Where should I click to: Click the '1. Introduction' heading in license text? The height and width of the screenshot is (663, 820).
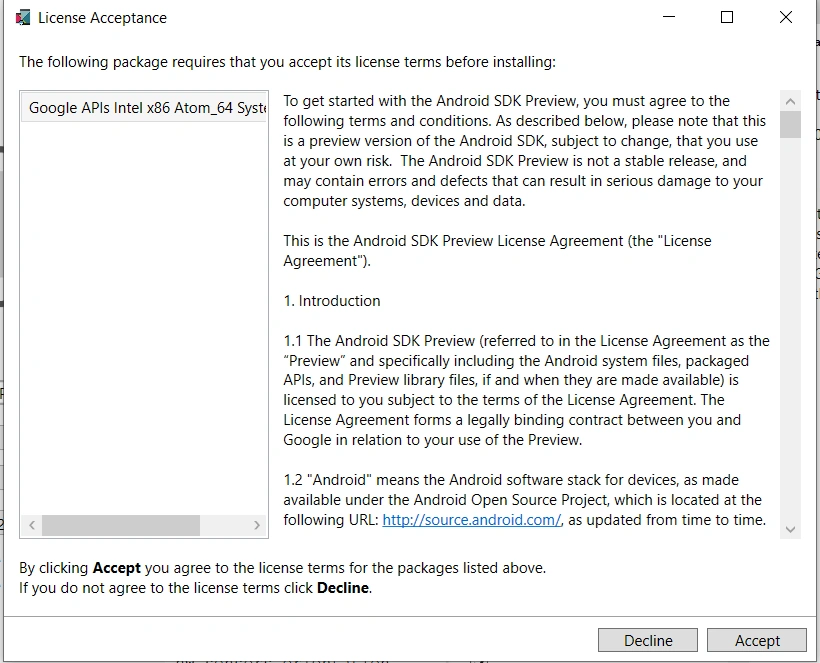(332, 301)
